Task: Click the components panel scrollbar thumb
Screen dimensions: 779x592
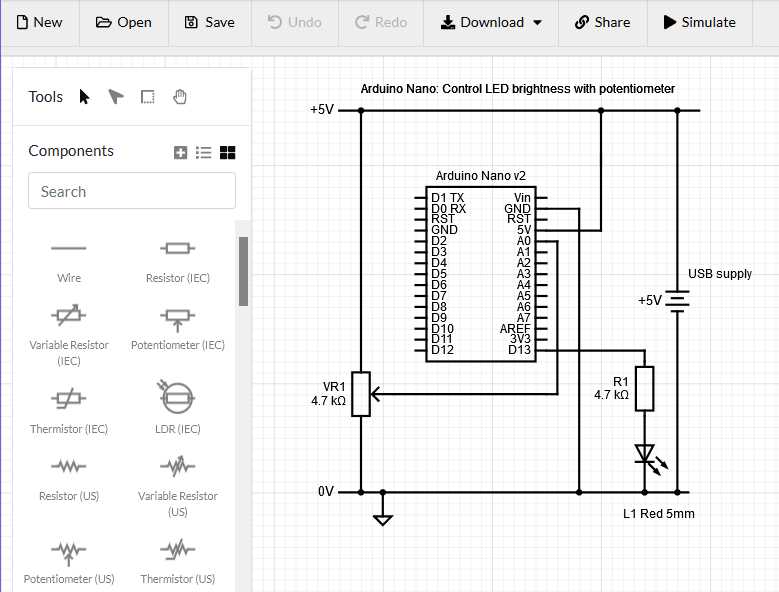Action: 243,271
